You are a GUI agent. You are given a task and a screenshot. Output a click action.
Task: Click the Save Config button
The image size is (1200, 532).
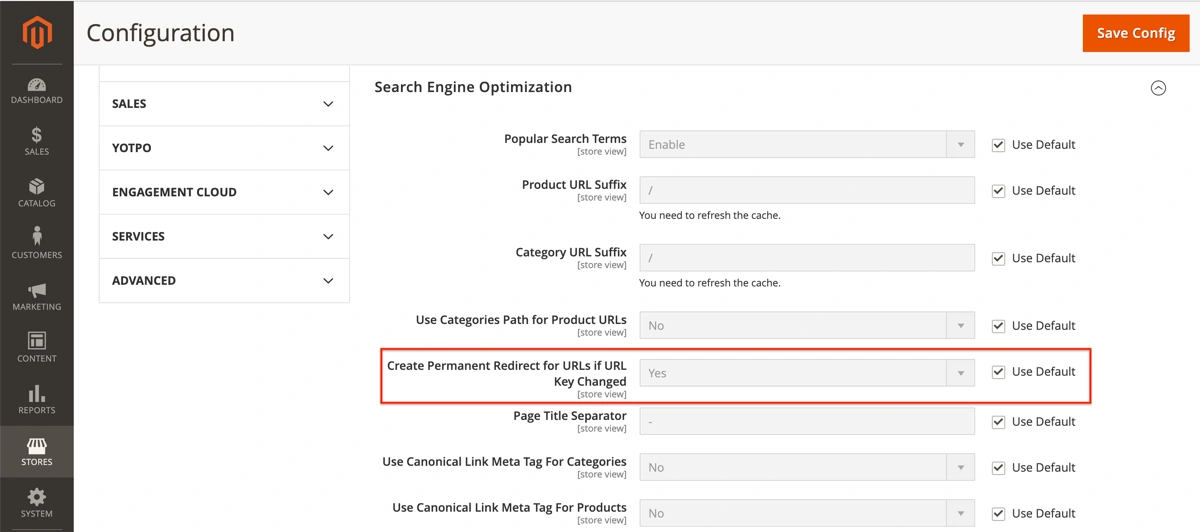(x=1135, y=33)
